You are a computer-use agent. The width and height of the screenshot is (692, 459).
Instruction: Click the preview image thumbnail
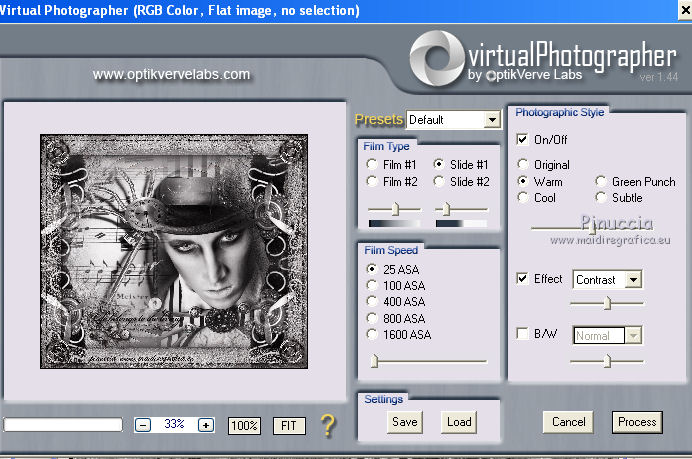pos(174,252)
